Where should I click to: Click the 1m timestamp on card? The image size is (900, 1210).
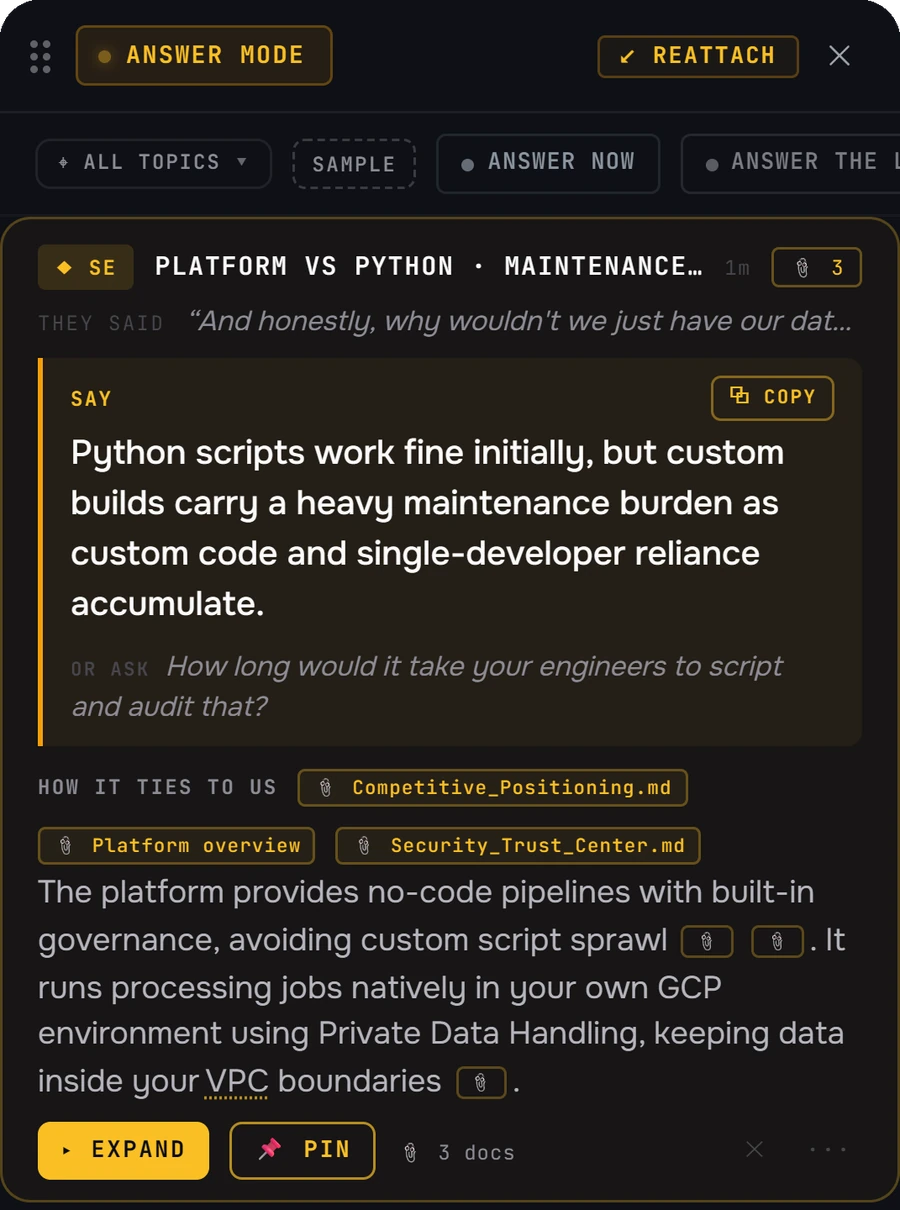pos(737,268)
